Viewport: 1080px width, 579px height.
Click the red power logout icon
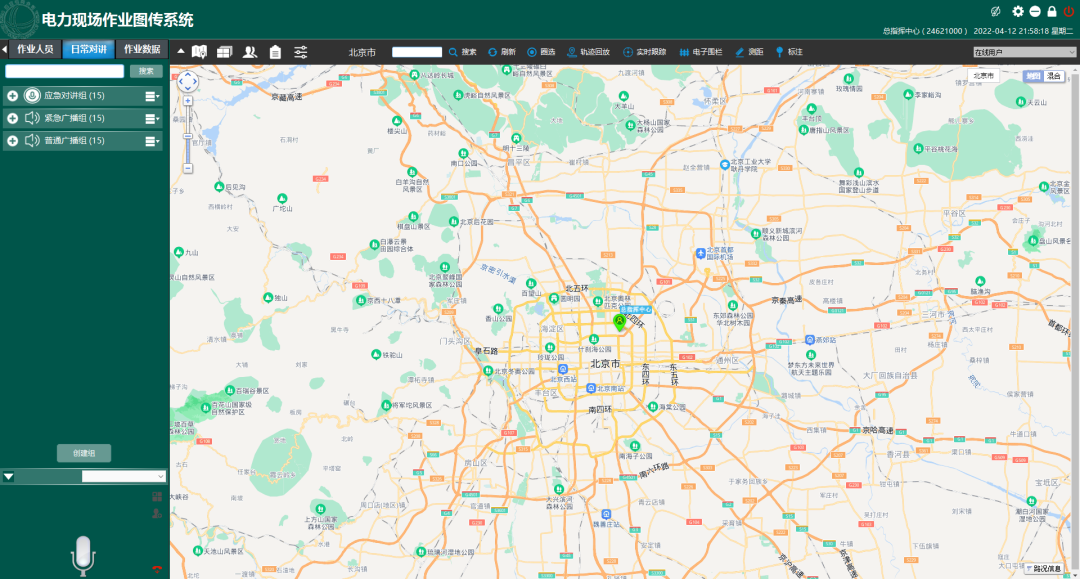point(1069,11)
